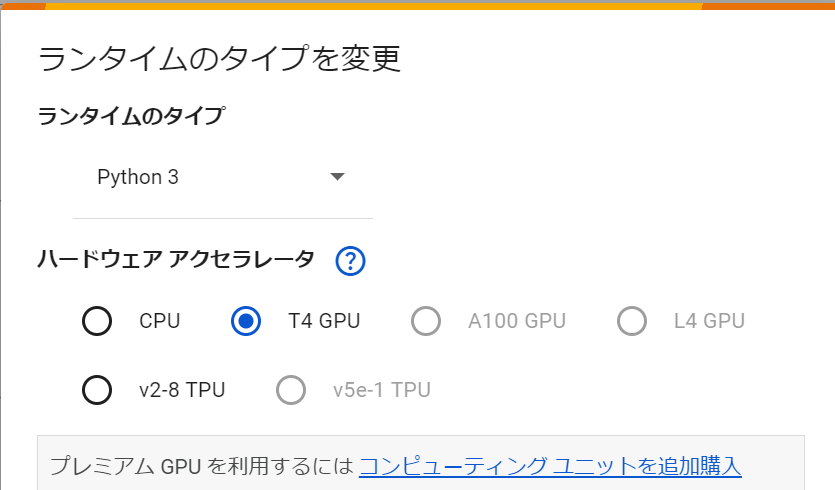Open the コンピューティング ユニットを追加購入 link
The height and width of the screenshot is (490, 835).
pyautogui.click(x=549, y=466)
